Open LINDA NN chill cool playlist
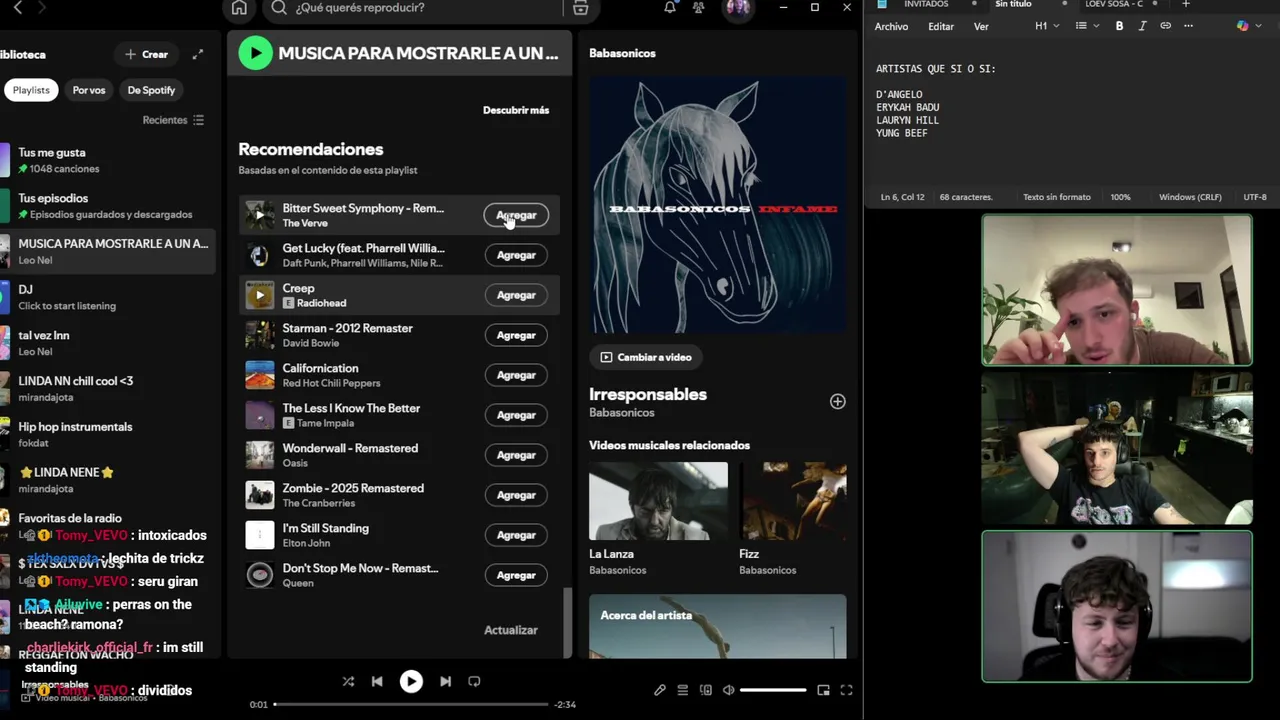Image resolution: width=1280 pixels, height=720 pixels. click(108, 388)
